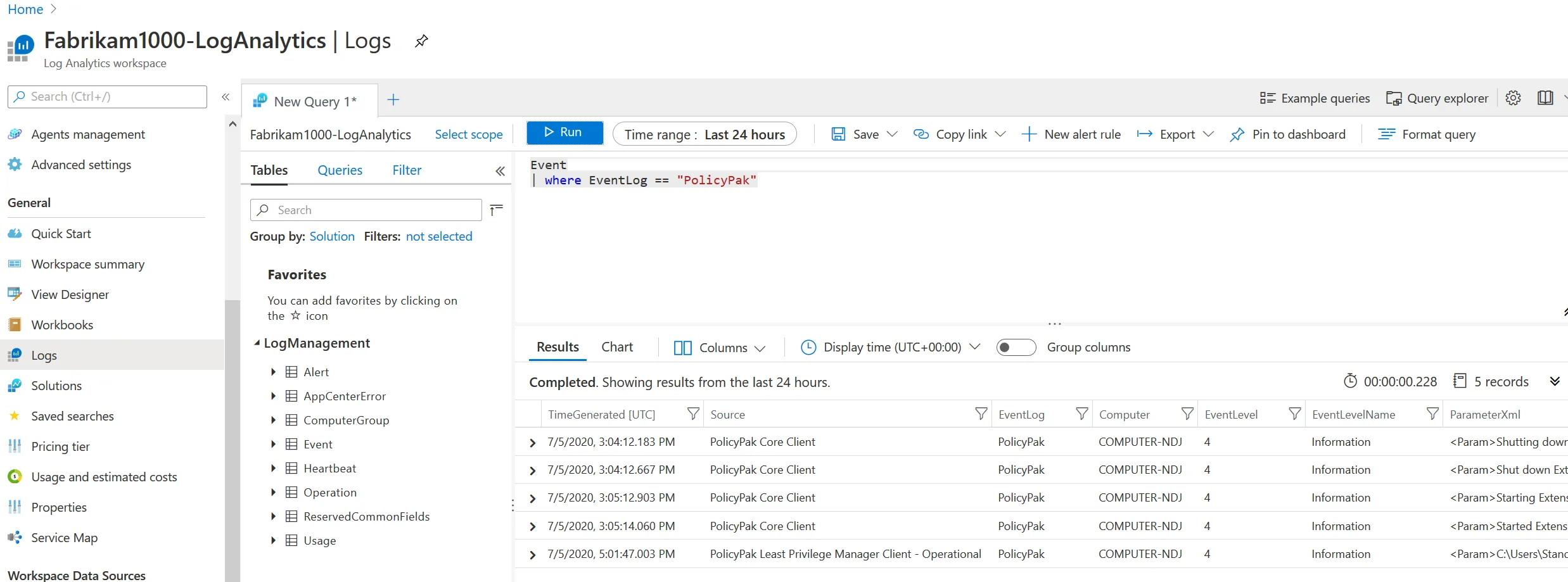1568x582 pixels.
Task: Run the query
Action: (x=564, y=132)
